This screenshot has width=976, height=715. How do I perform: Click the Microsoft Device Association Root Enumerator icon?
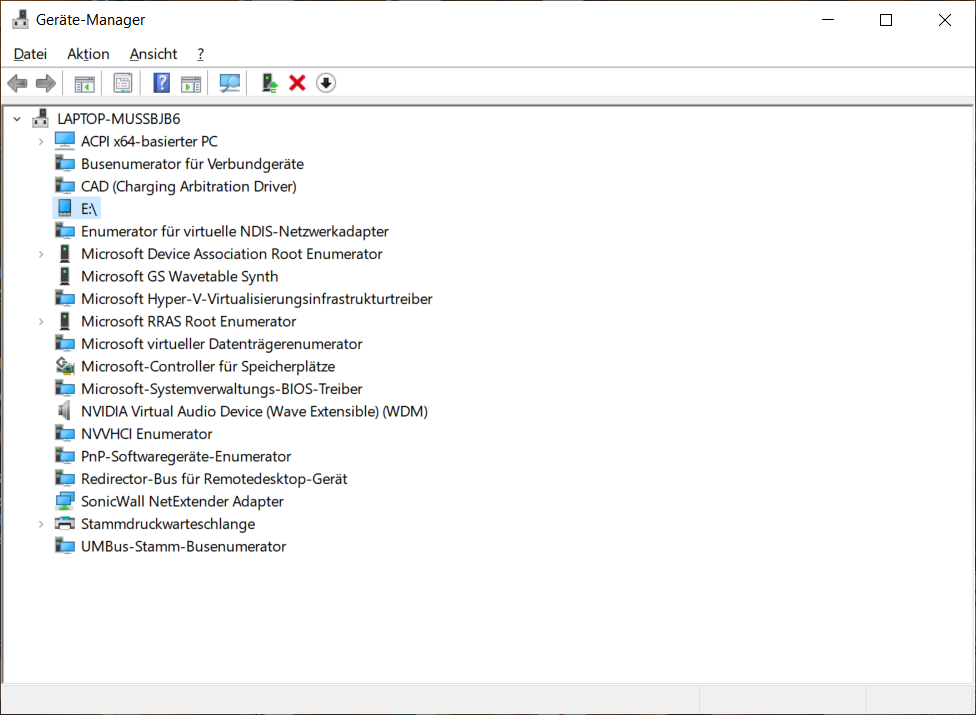tap(65, 253)
